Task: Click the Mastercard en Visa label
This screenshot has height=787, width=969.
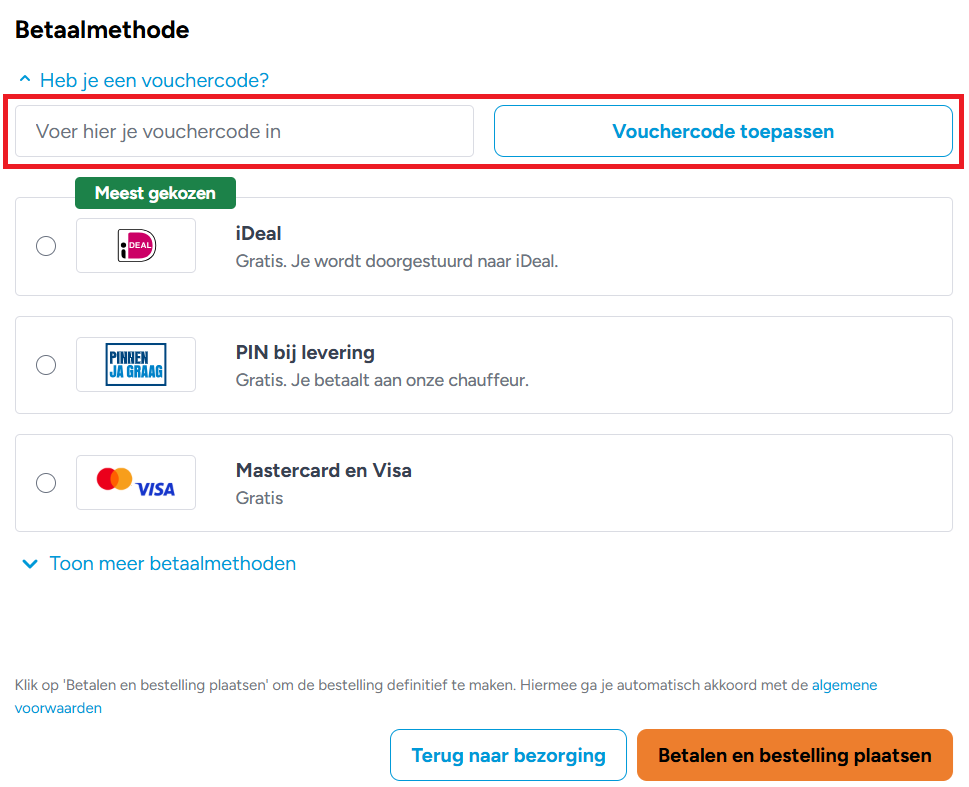Action: 323,470
